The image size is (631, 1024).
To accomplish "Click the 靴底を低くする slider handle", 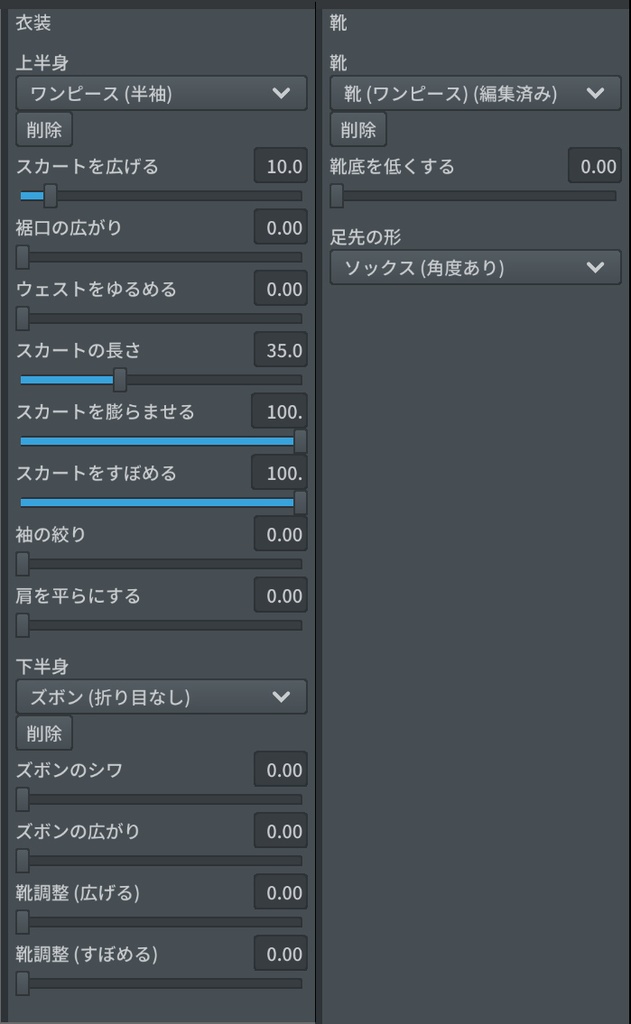I will (337, 196).
